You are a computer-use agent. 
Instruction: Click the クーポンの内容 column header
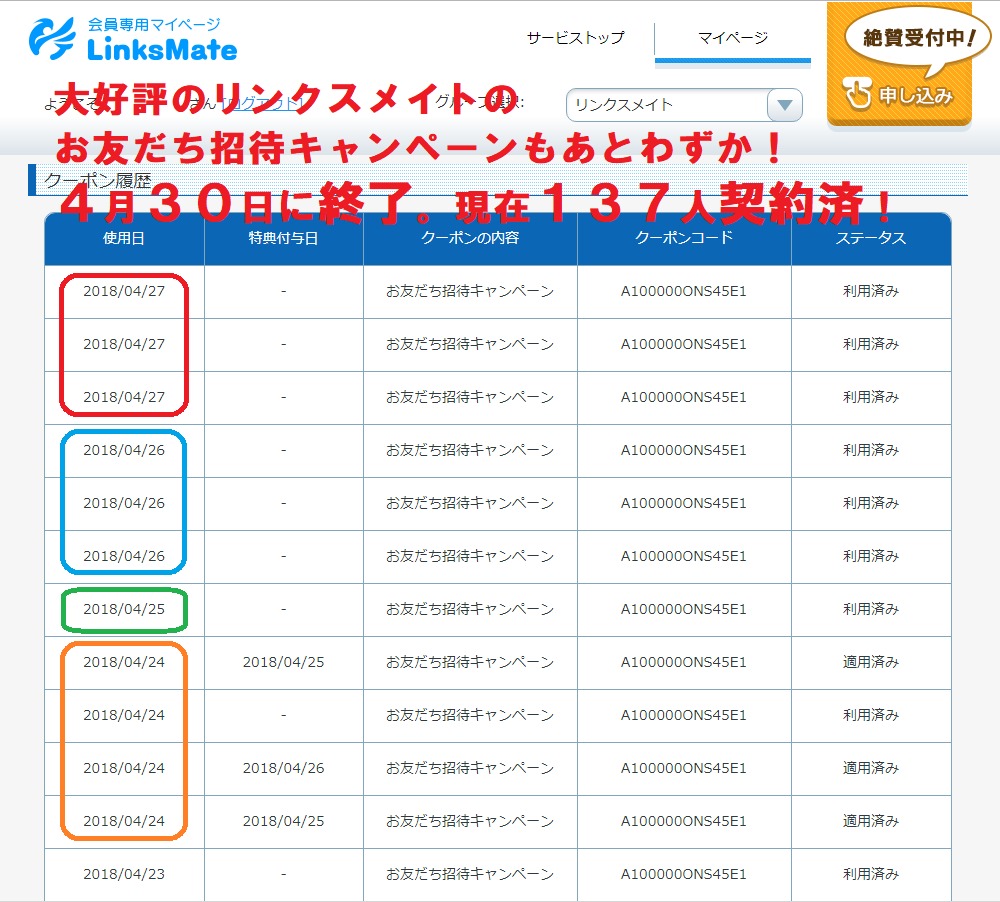pos(470,239)
